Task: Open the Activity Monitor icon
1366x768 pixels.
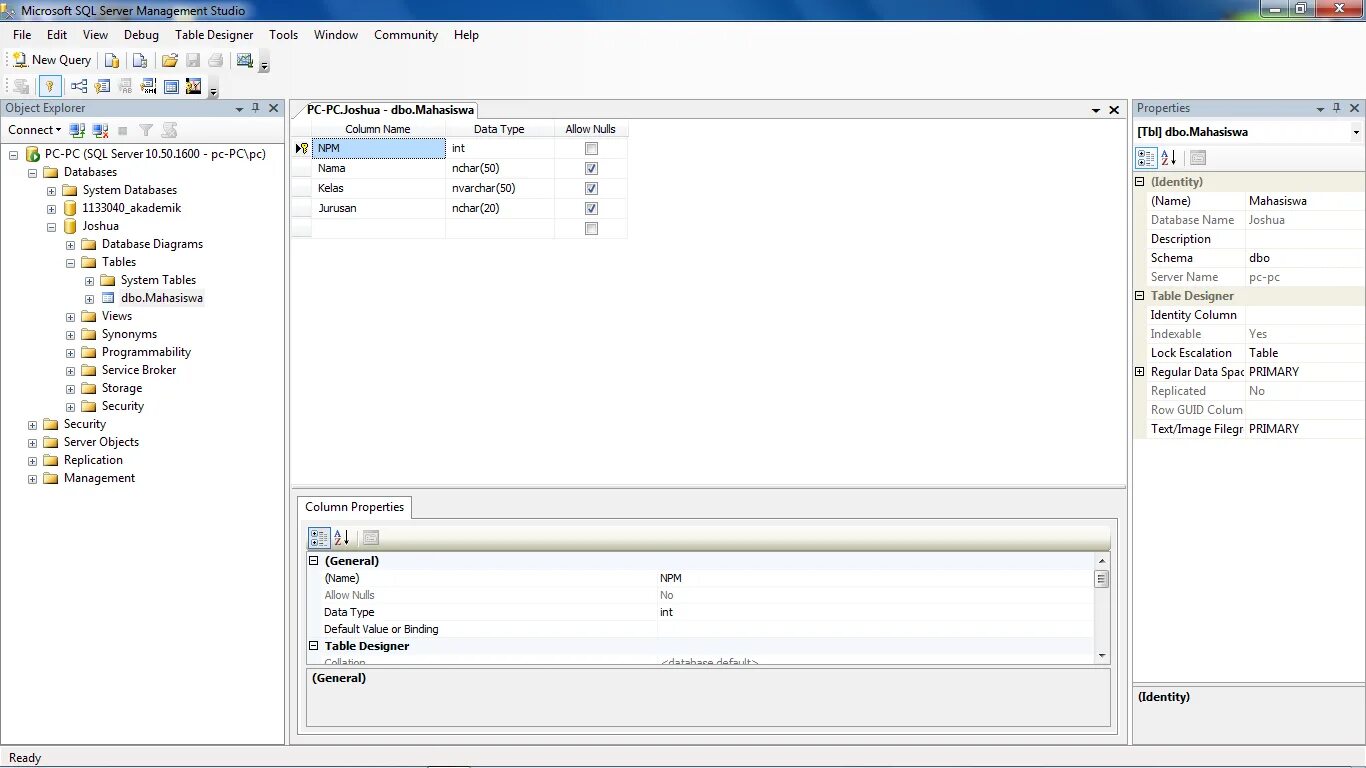Action: (x=245, y=61)
